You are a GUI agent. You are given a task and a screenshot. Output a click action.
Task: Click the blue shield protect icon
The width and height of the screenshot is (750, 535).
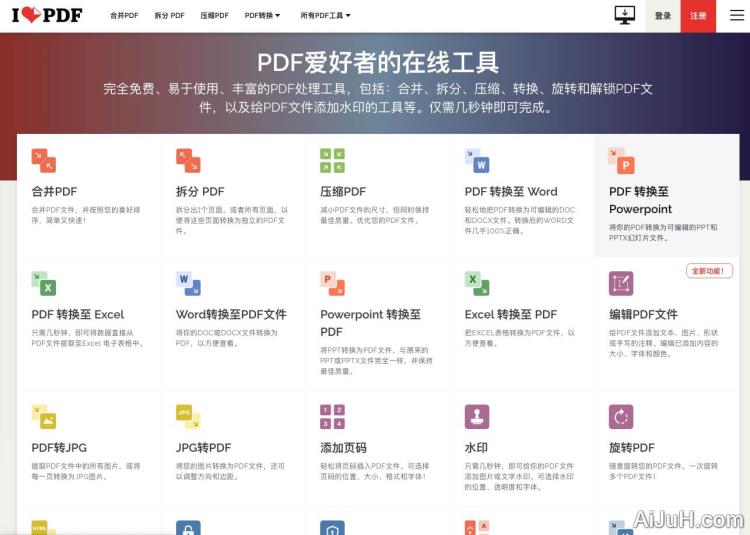pos(332,528)
